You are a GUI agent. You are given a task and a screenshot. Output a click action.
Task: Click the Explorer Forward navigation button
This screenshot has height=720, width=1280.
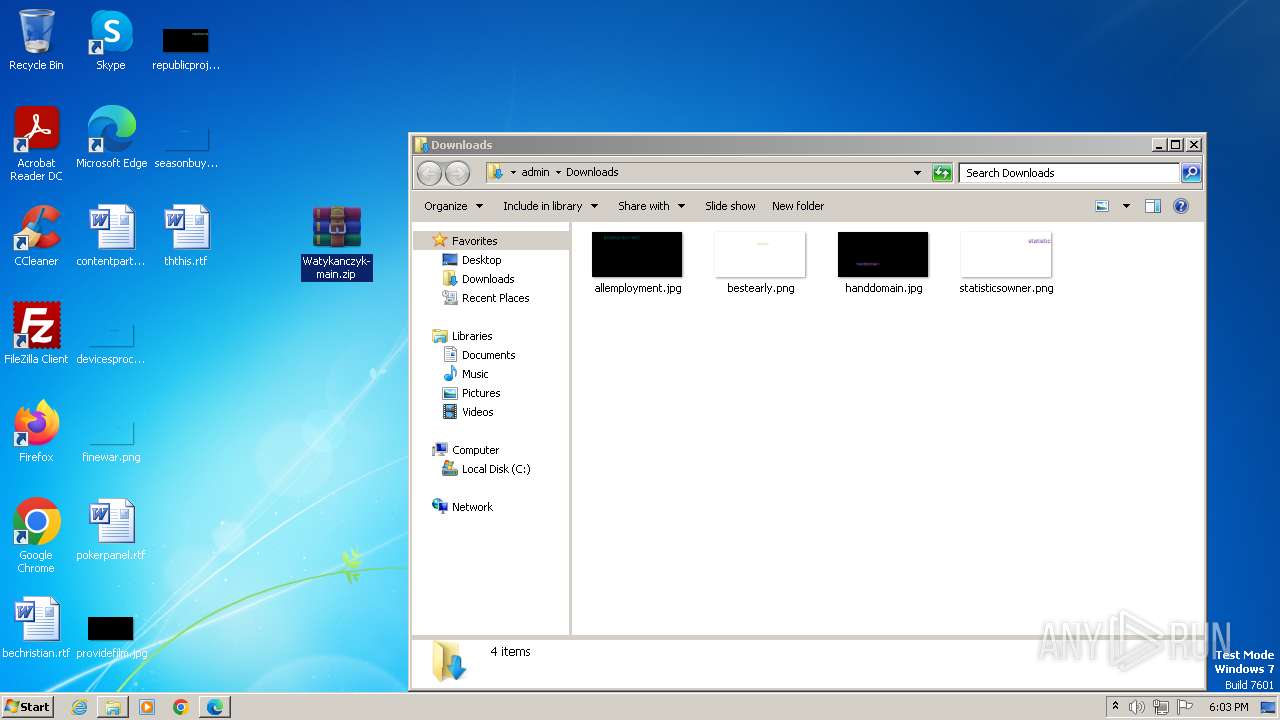[x=457, y=173]
